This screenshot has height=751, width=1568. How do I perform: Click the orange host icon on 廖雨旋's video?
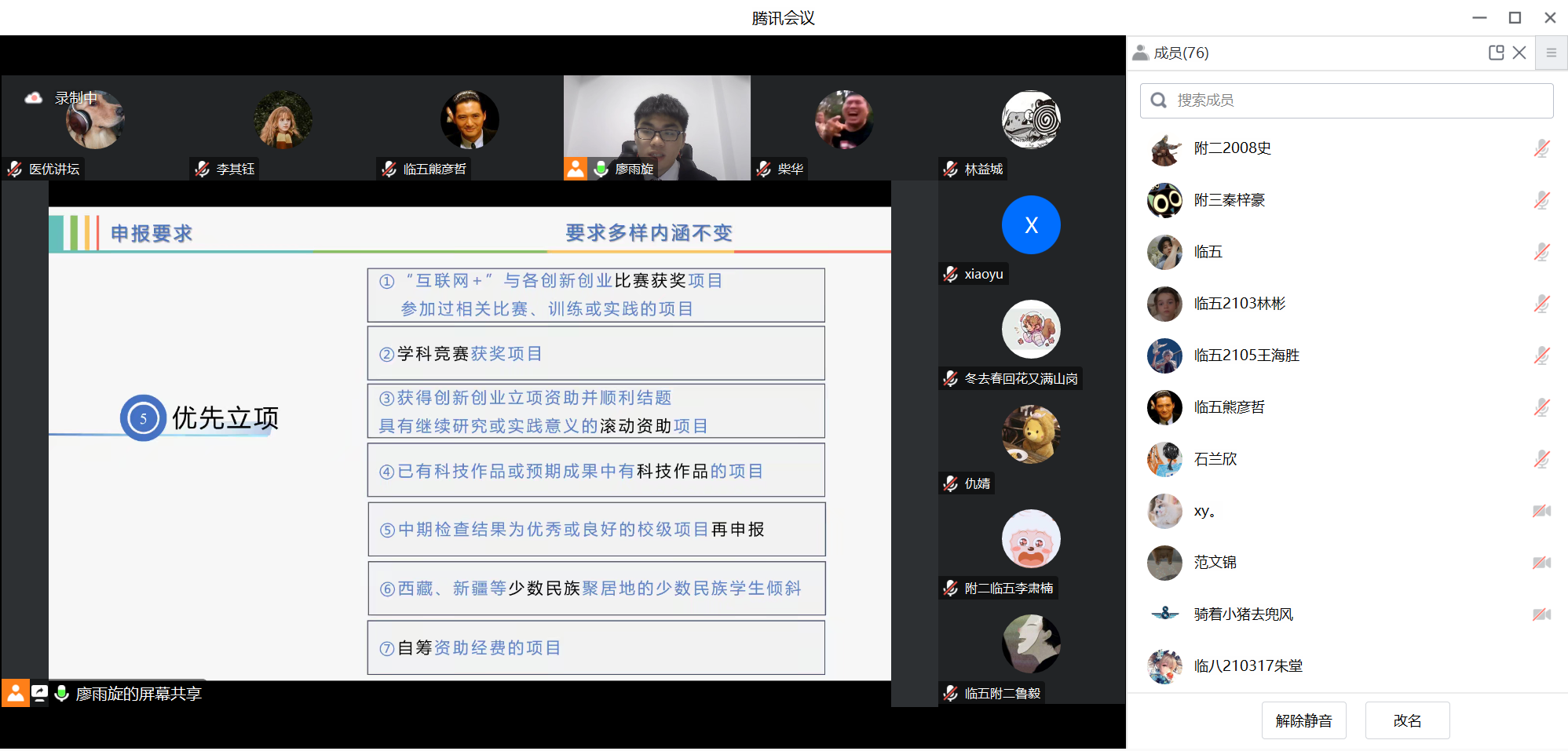click(x=576, y=169)
